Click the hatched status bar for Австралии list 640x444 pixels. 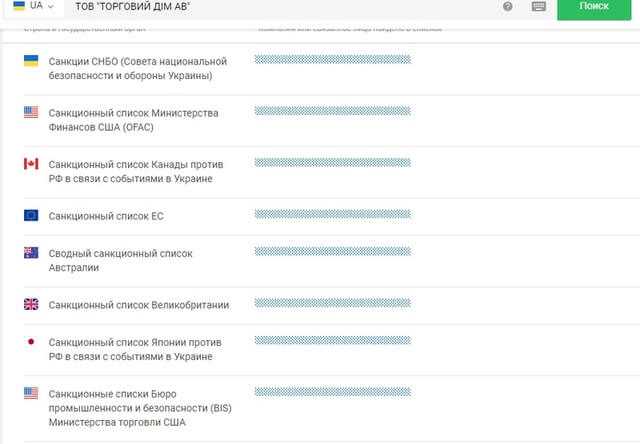(333, 251)
